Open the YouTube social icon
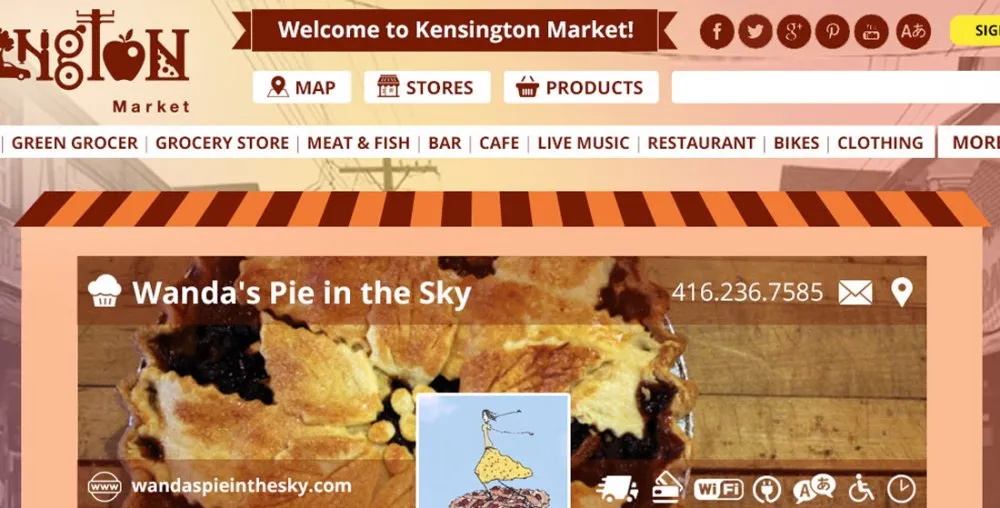 pyautogui.click(x=871, y=32)
